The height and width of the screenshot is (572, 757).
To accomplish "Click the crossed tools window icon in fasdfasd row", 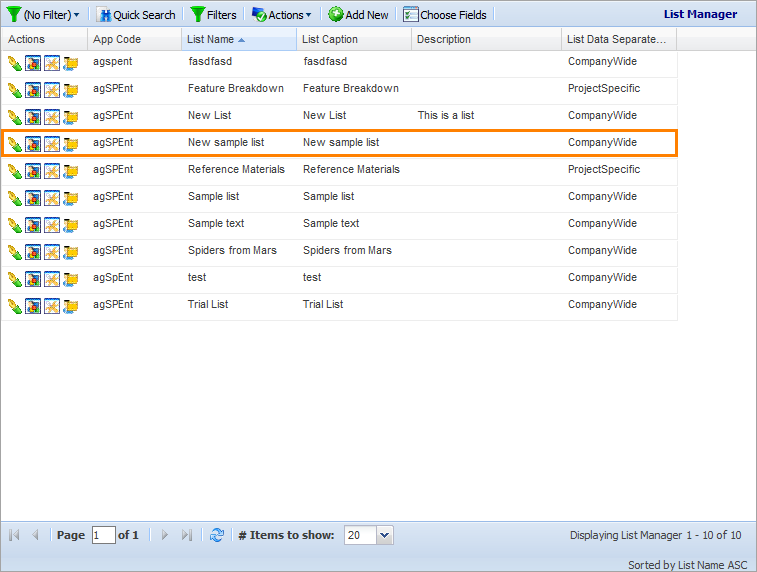I will (x=52, y=63).
